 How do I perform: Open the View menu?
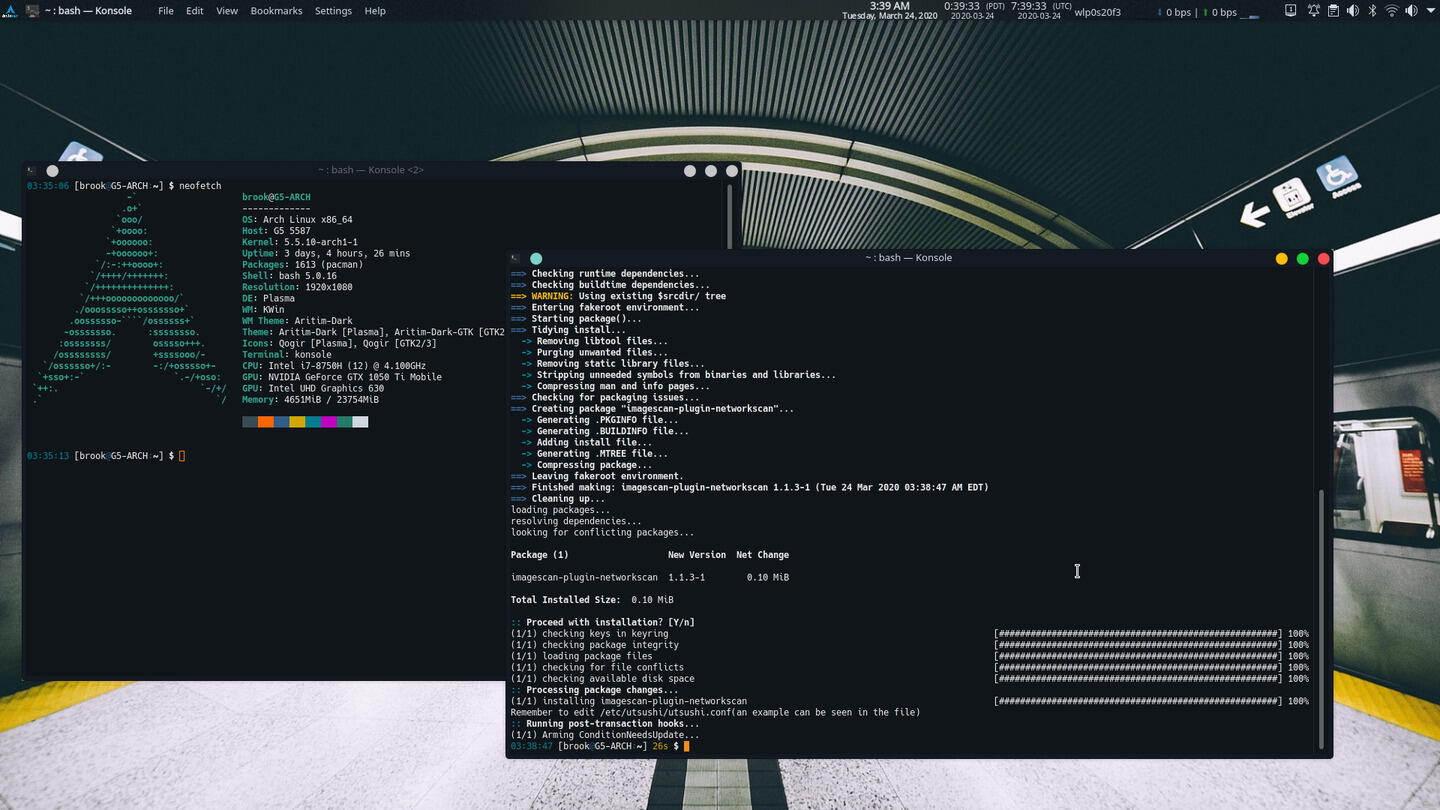click(227, 11)
